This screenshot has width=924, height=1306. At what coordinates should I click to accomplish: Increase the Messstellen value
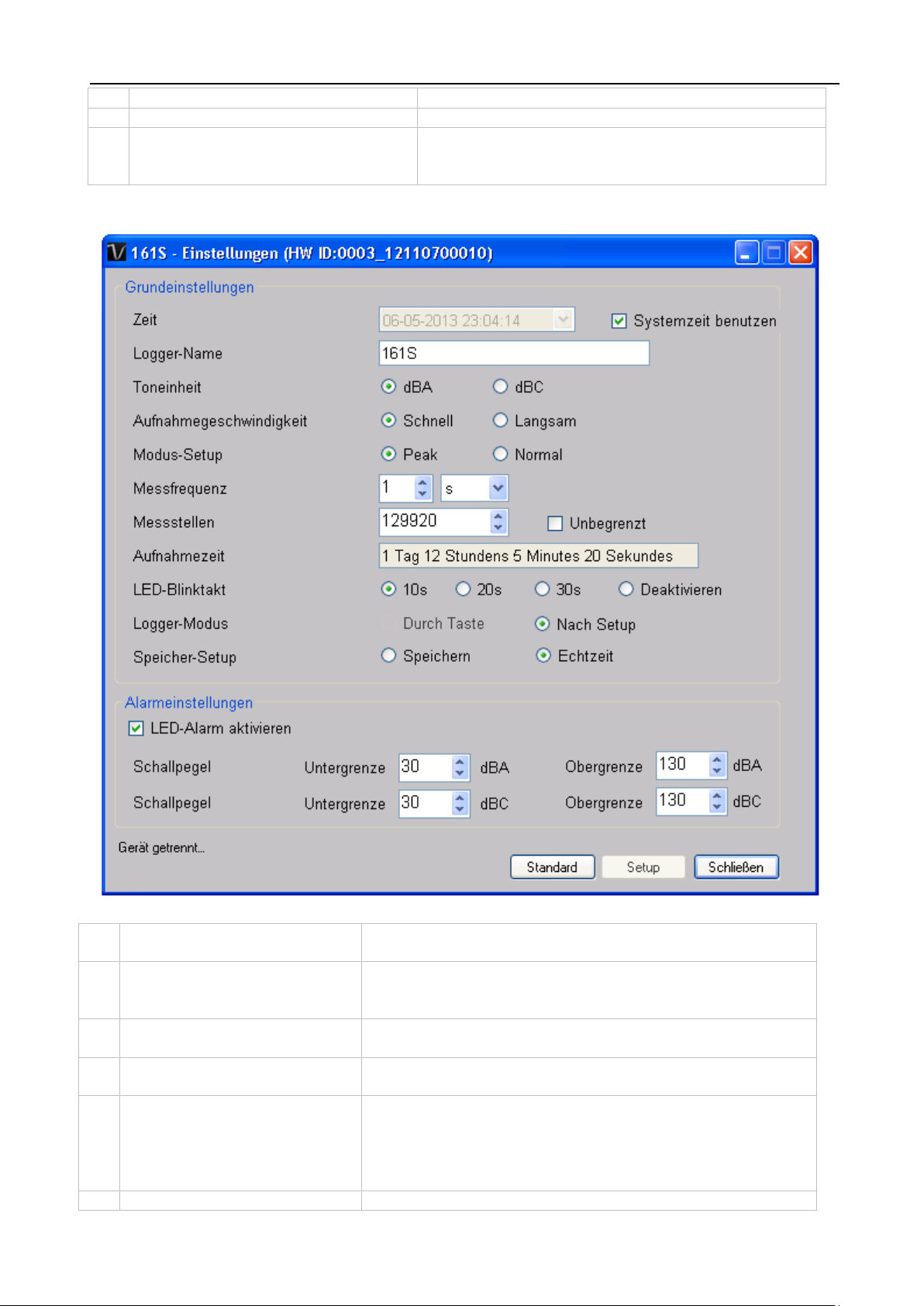pos(498,516)
